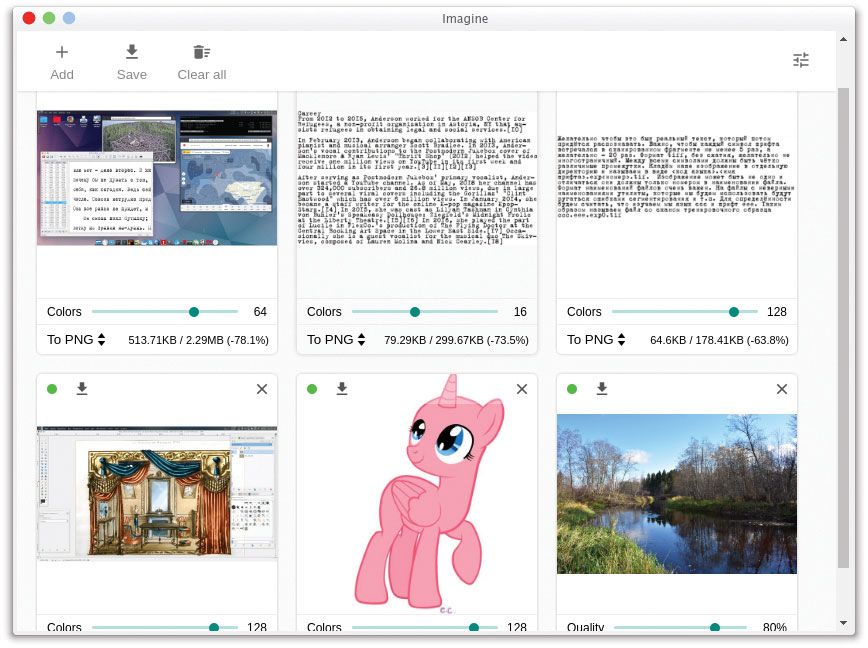Save all optimized images
This screenshot has width=868, height=648.
[x=131, y=60]
